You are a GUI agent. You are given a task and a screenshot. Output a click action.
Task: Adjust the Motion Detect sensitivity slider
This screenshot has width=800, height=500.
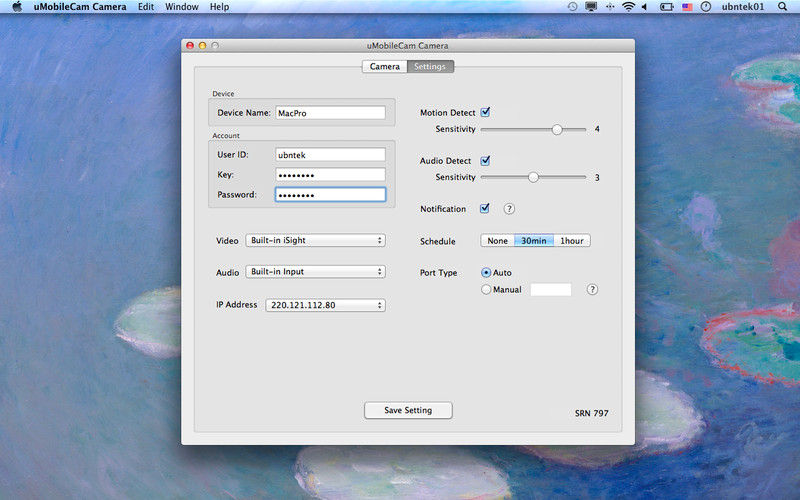[557, 130]
